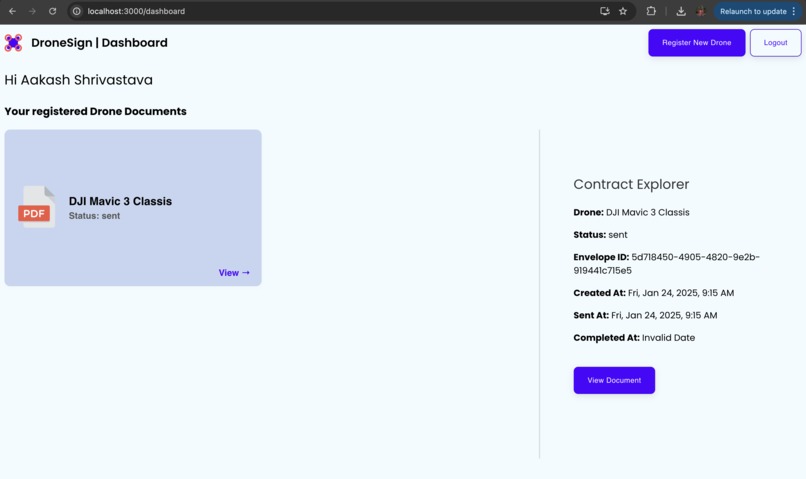Click the Envelope ID value text
The image size is (806, 479).
pyautogui.click(x=666, y=264)
